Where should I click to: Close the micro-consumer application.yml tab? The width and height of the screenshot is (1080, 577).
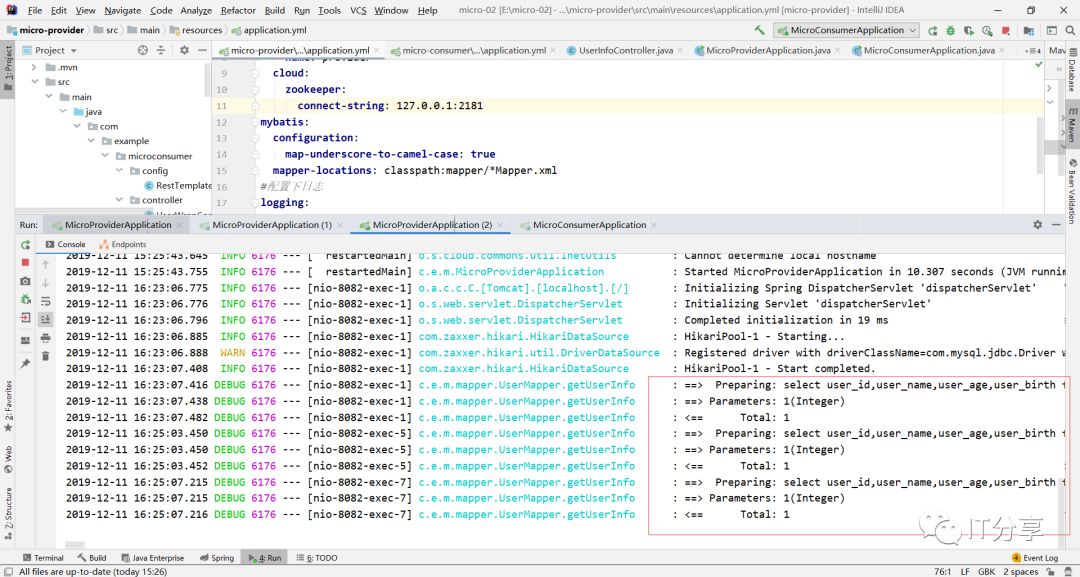coord(554,50)
